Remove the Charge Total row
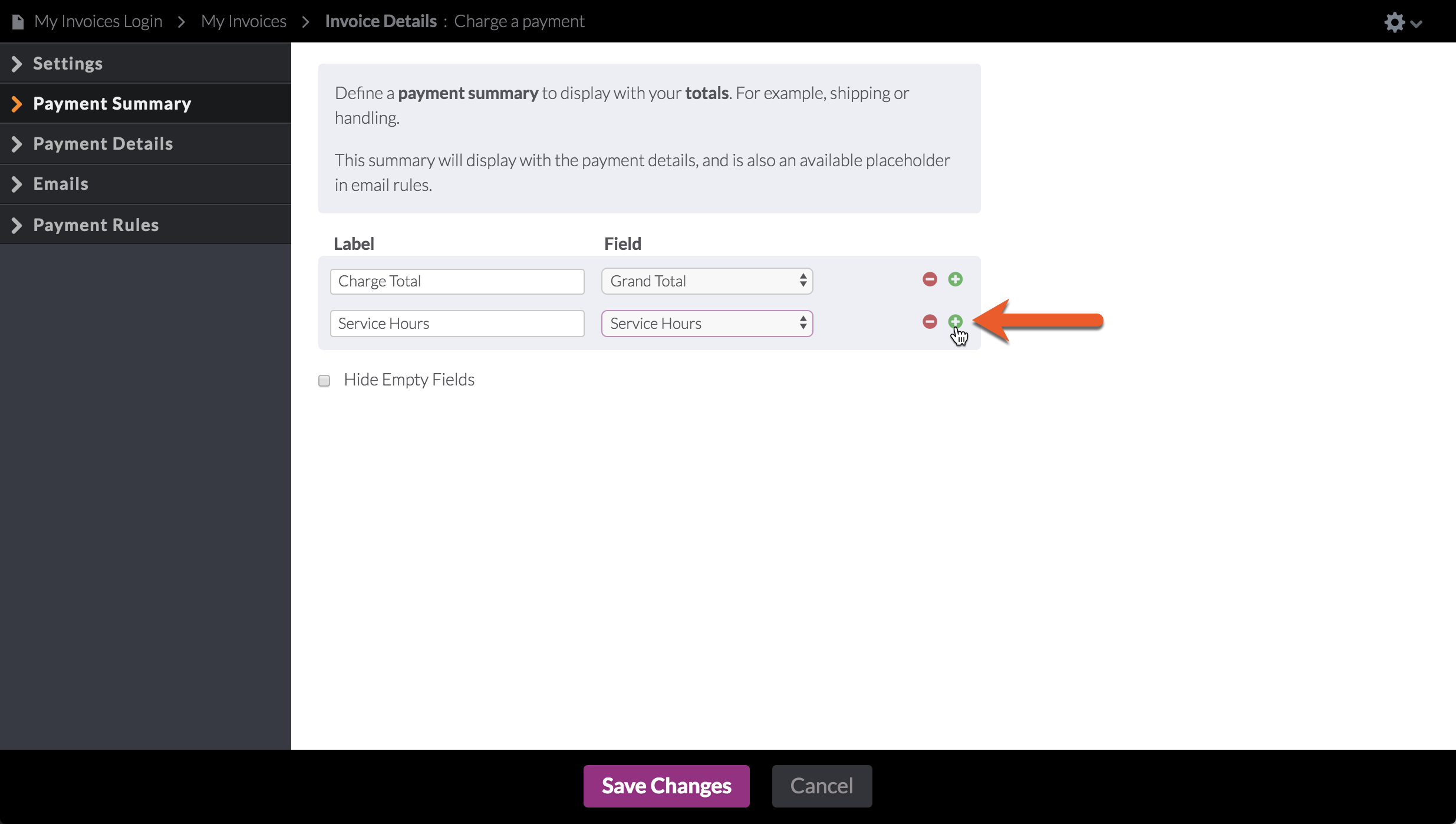This screenshot has height=824, width=1456. point(930,279)
